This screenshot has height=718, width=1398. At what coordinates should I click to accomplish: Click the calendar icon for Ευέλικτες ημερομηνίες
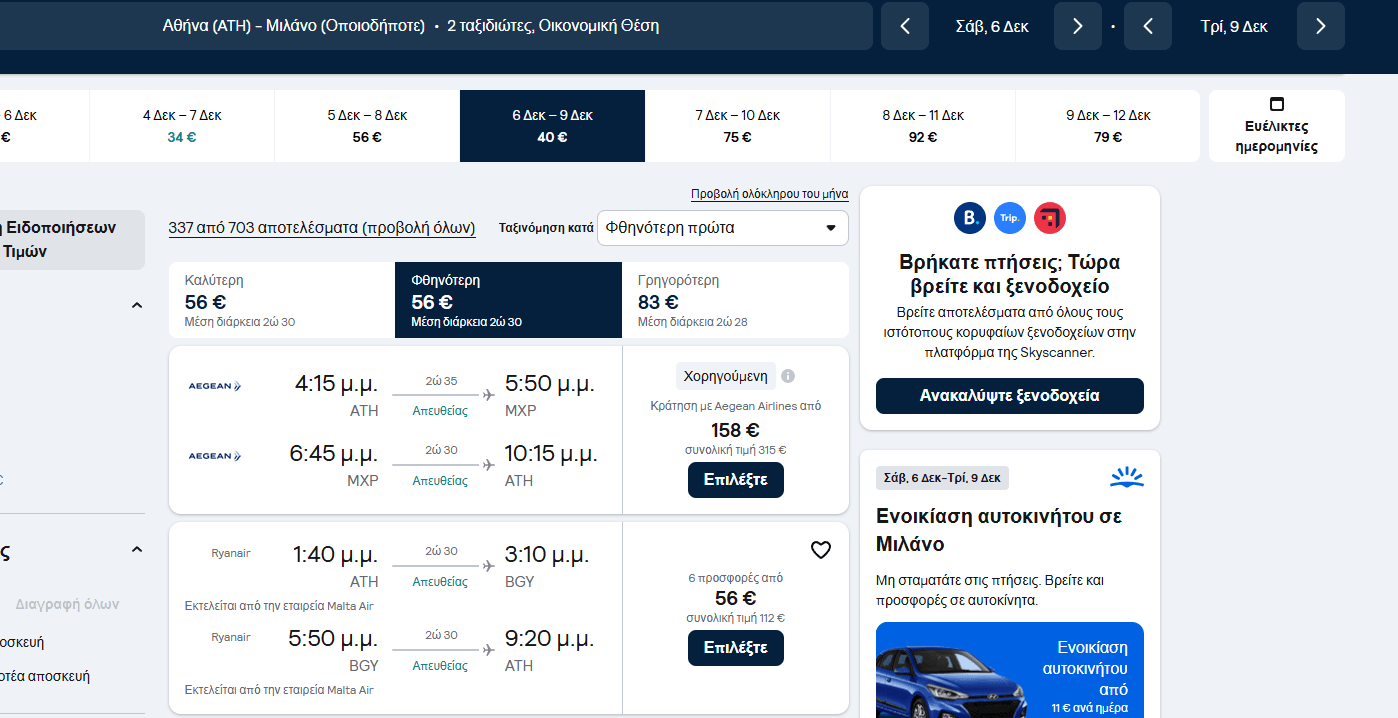point(1276,104)
